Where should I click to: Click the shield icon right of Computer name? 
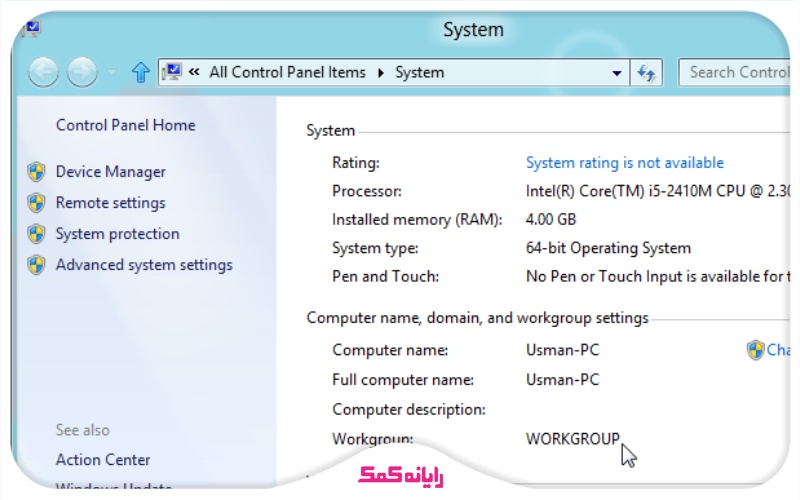[x=755, y=350]
